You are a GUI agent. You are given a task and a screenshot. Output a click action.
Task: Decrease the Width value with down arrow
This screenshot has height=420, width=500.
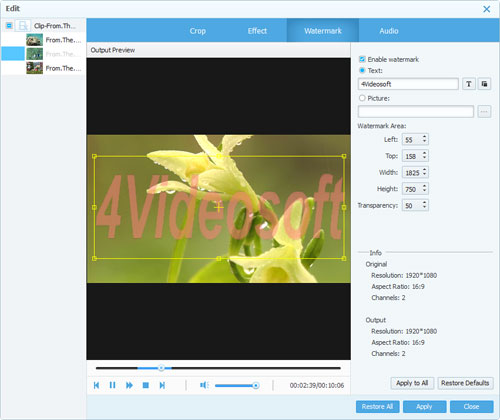pyautogui.click(x=424, y=175)
